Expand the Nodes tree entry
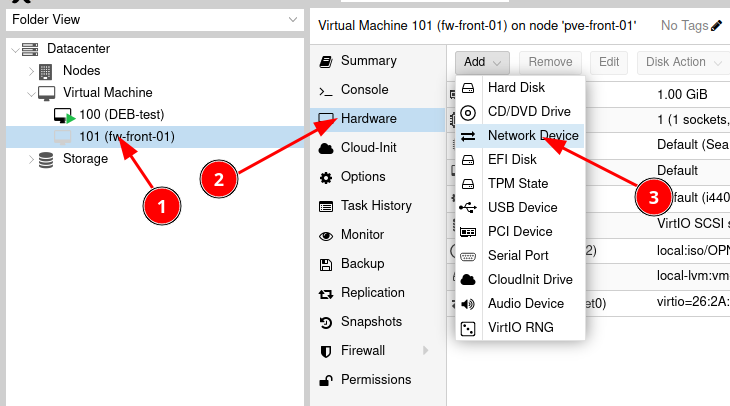Screen dimensions: 730x406 (32, 71)
